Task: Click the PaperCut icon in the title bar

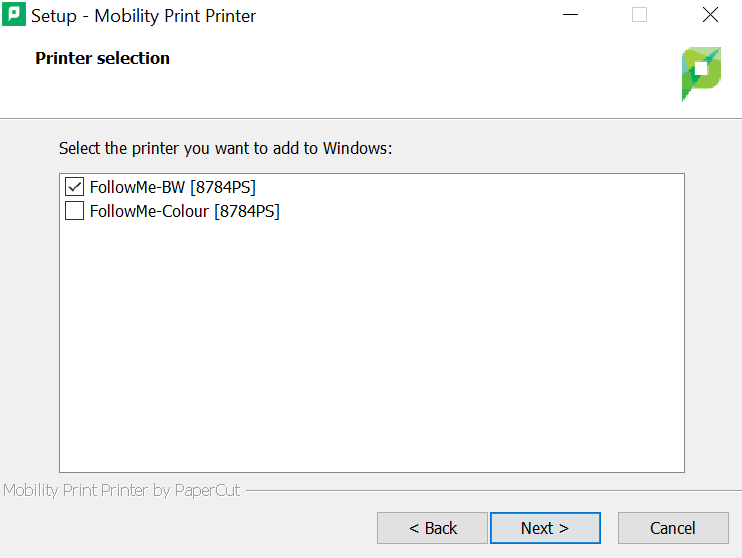Action: coord(15,16)
